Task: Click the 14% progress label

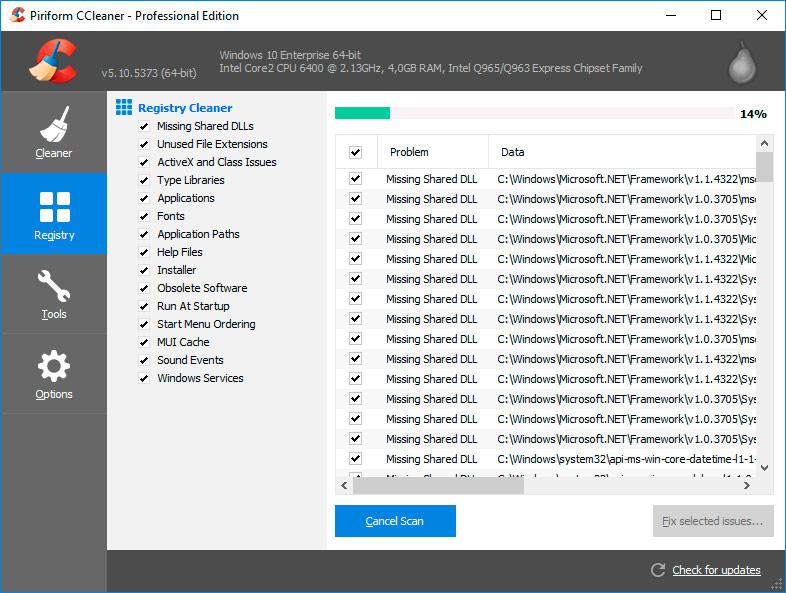Action: pos(753,114)
